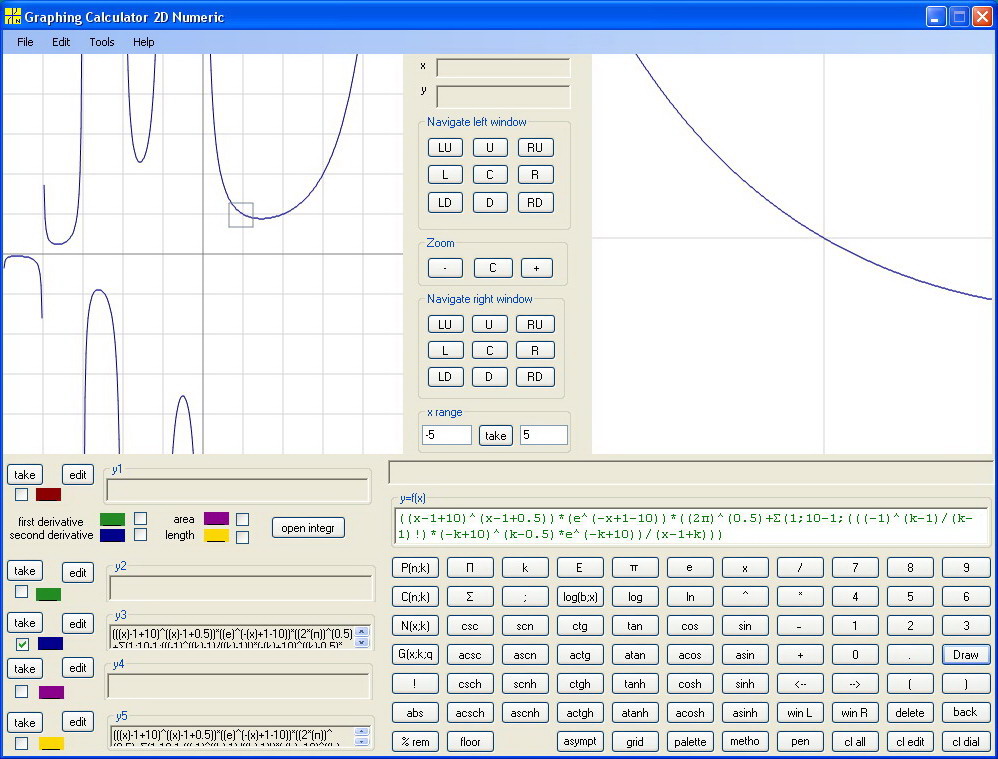Toggle the y1 graph checkbox

(22, 495)
